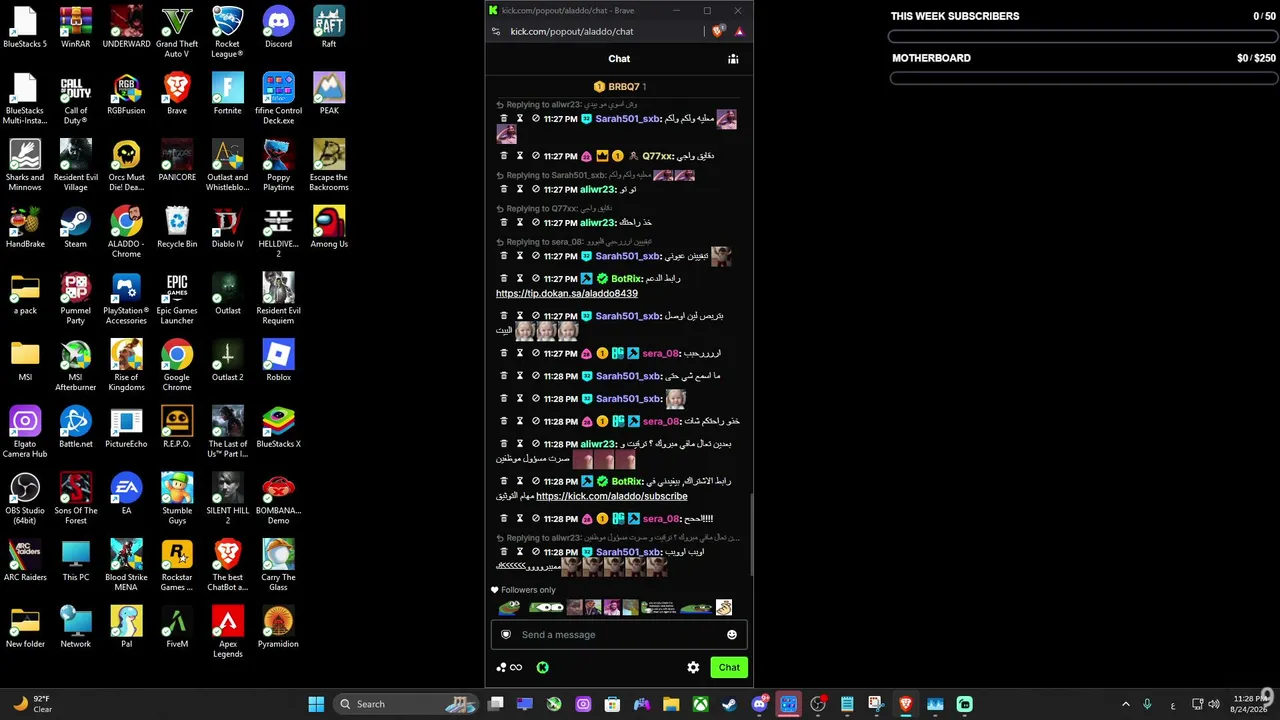Click the username aliwr23 on 'صرت مسؤول' message
The width and height of the screenshot is (1280, 720).
click(x=598, y=444)
